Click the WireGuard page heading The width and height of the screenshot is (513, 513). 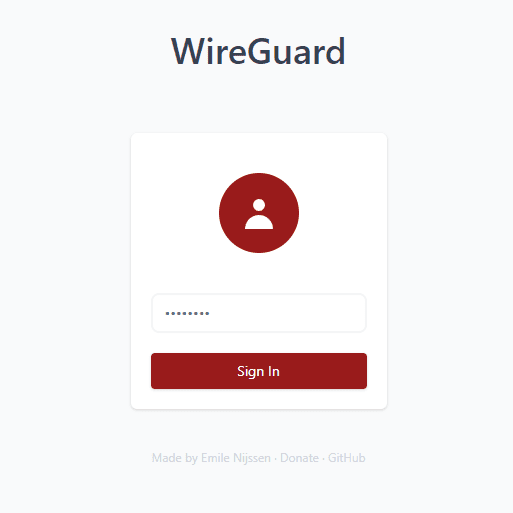(258, 51)
